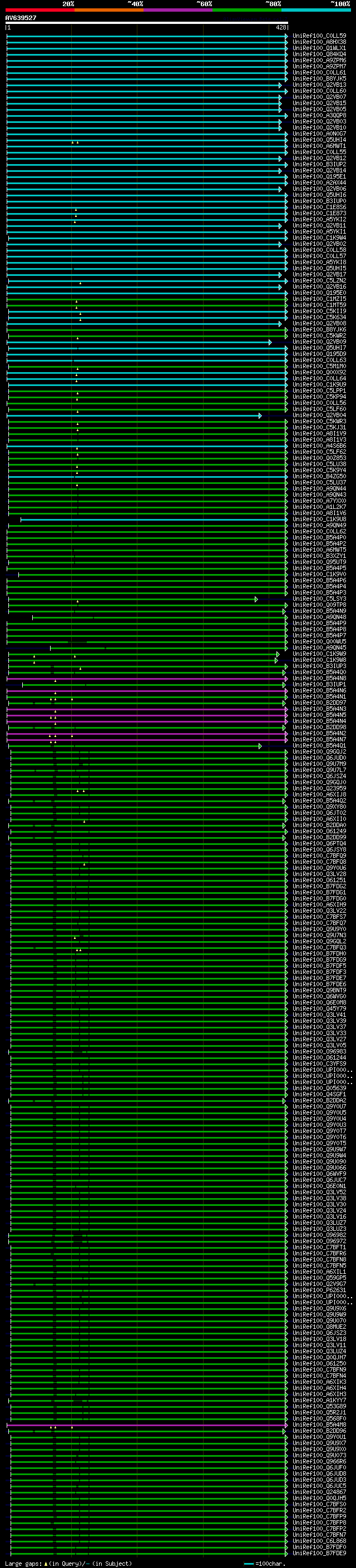Click the red 20% identity legend segment
This screenshot has height=1568, width=356.
(39, 10)
